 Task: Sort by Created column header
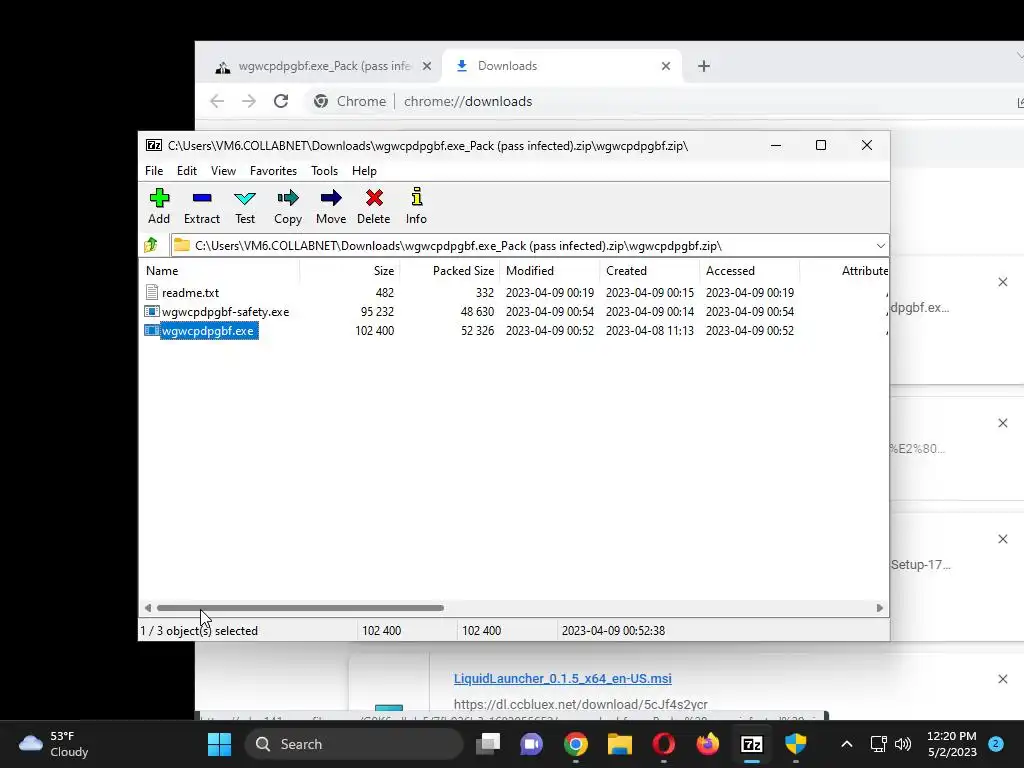coord(650,270)
